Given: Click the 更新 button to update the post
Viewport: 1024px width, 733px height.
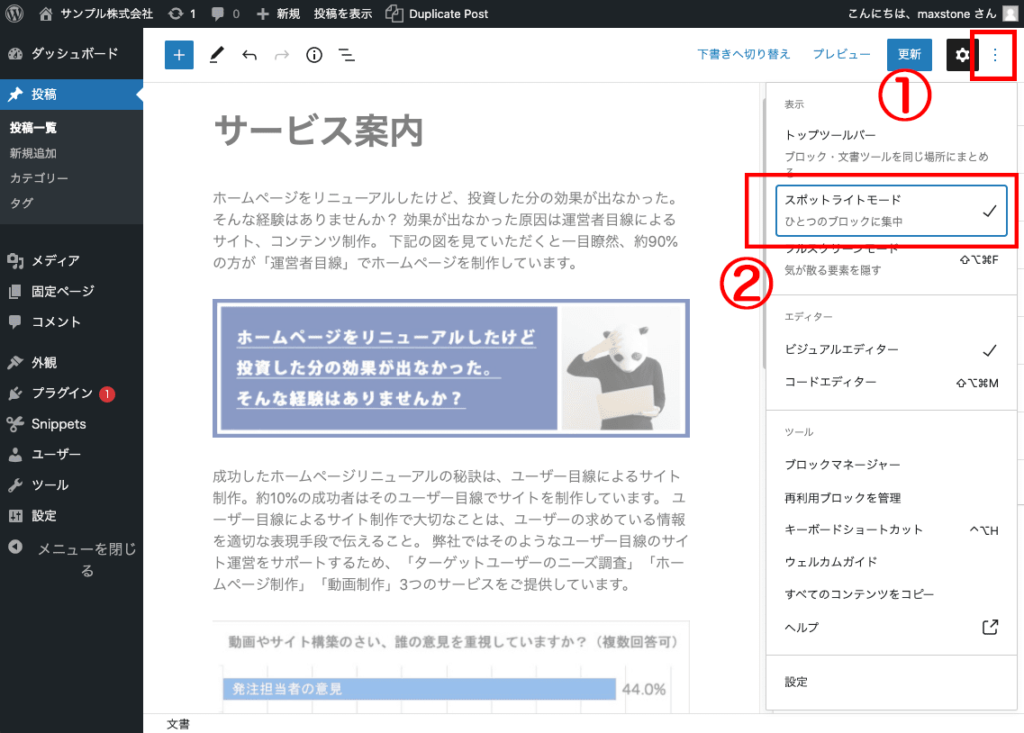Looking at the screenshot, I should pos(908,55).
